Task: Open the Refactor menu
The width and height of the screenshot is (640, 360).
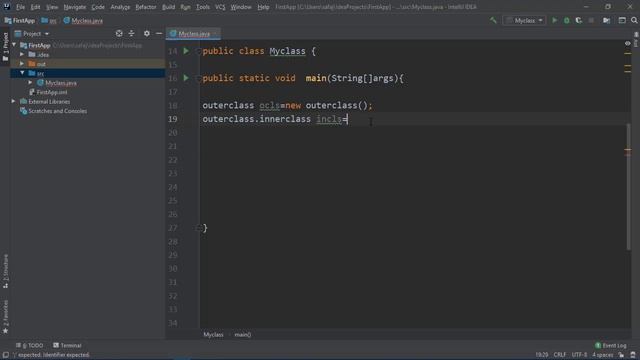Action: [x=146, y=7]
